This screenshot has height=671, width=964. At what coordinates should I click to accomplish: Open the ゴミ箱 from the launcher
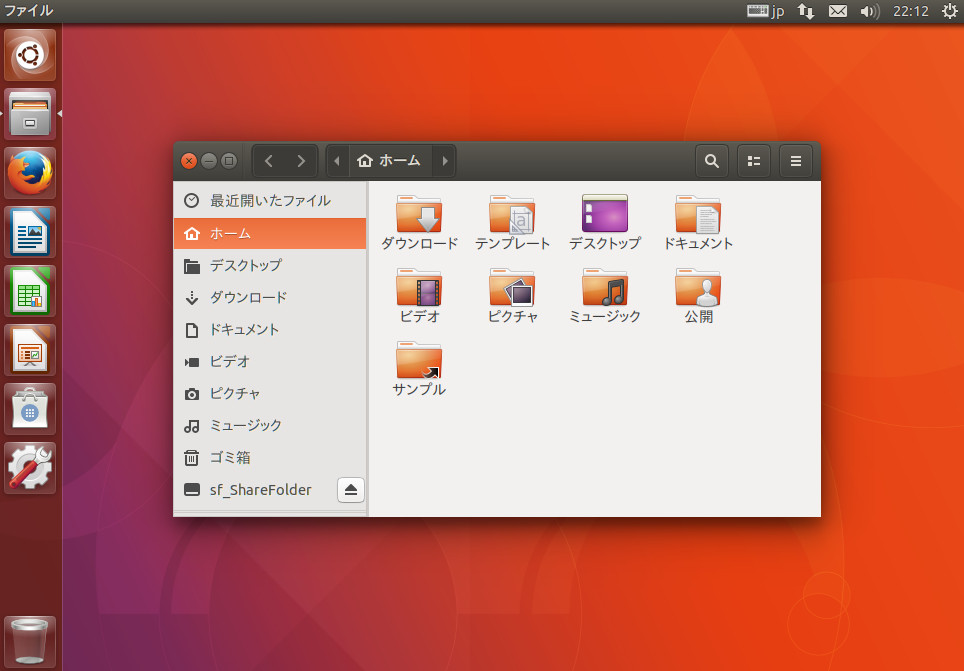(x=29, y=640)
